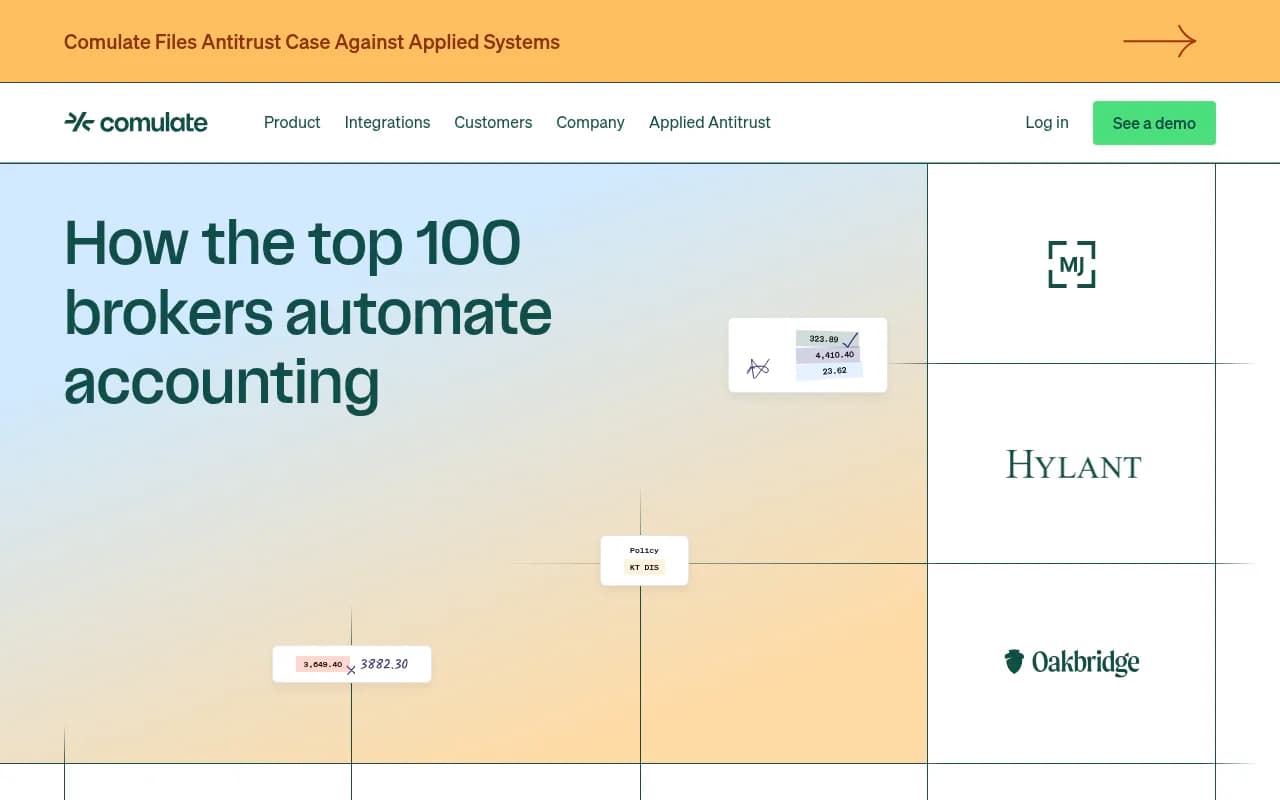Viewport: 1280px width, 800px height.
Task: Click the Policy KT DIS card
Action: 644,560
